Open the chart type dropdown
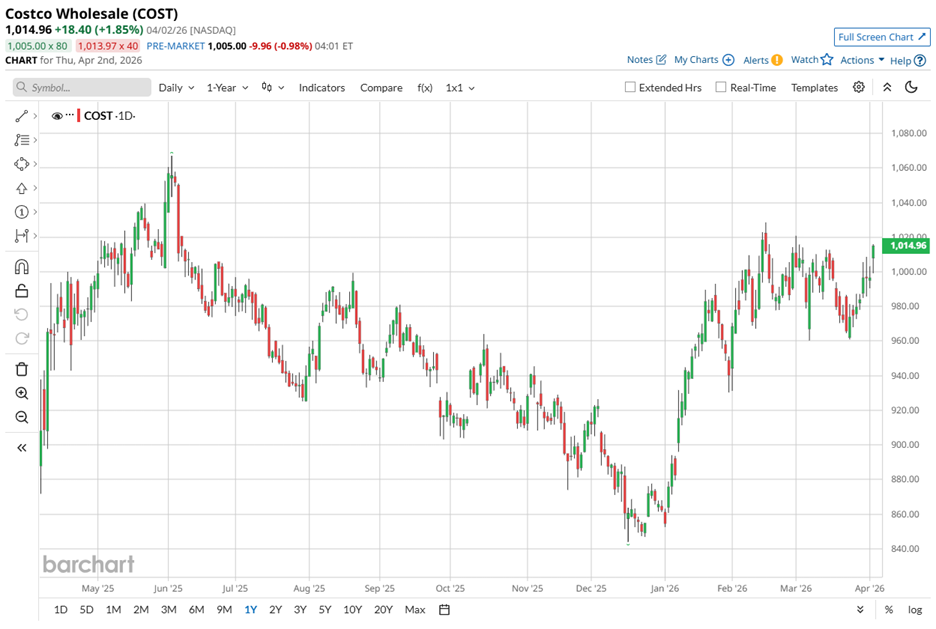 [x=272, y=88]
